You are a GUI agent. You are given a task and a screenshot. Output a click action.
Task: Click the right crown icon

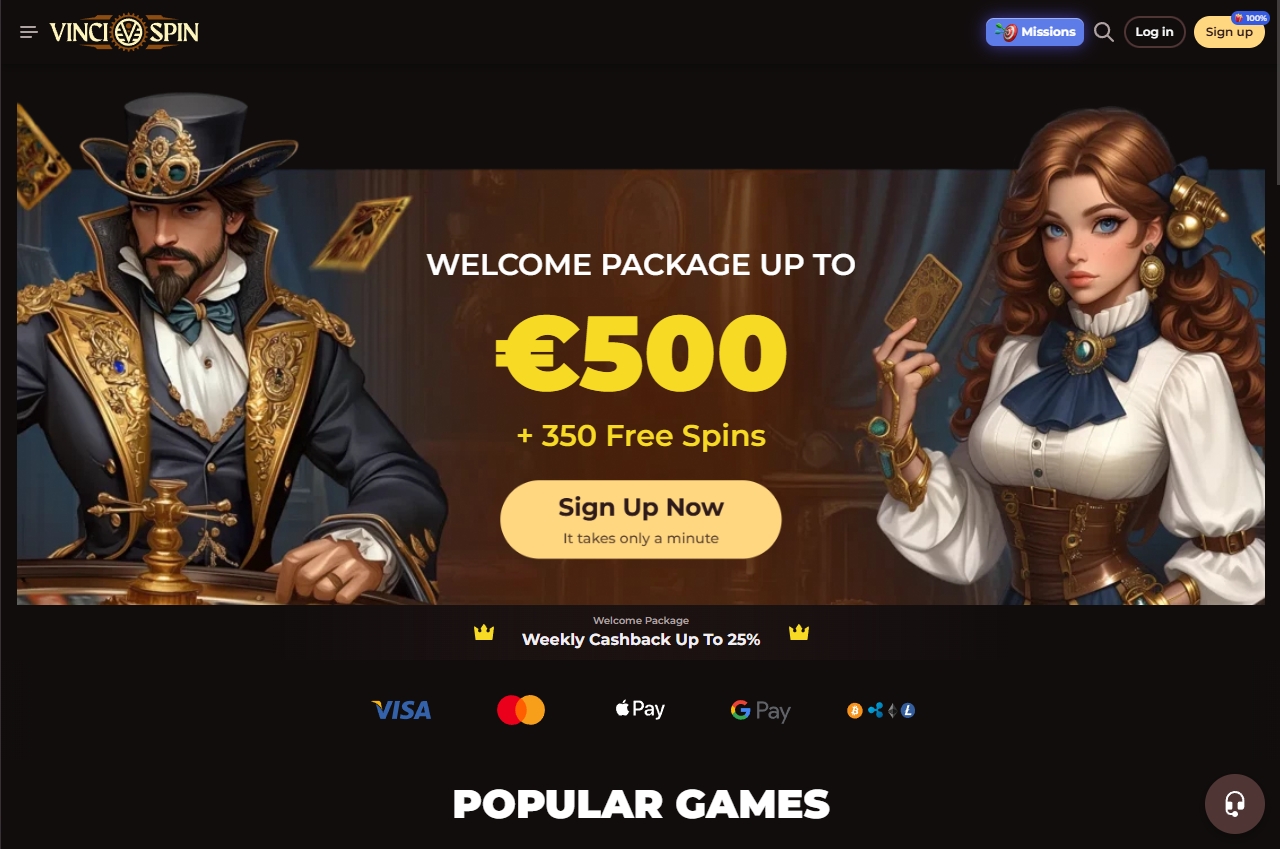point(799,632)
